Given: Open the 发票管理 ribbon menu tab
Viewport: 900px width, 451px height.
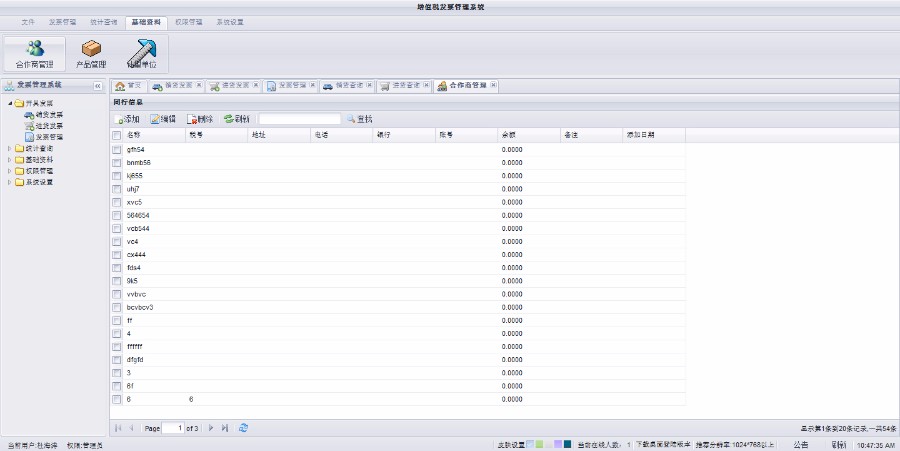Looking at the screenshot, I should click(x=63, y=22).
